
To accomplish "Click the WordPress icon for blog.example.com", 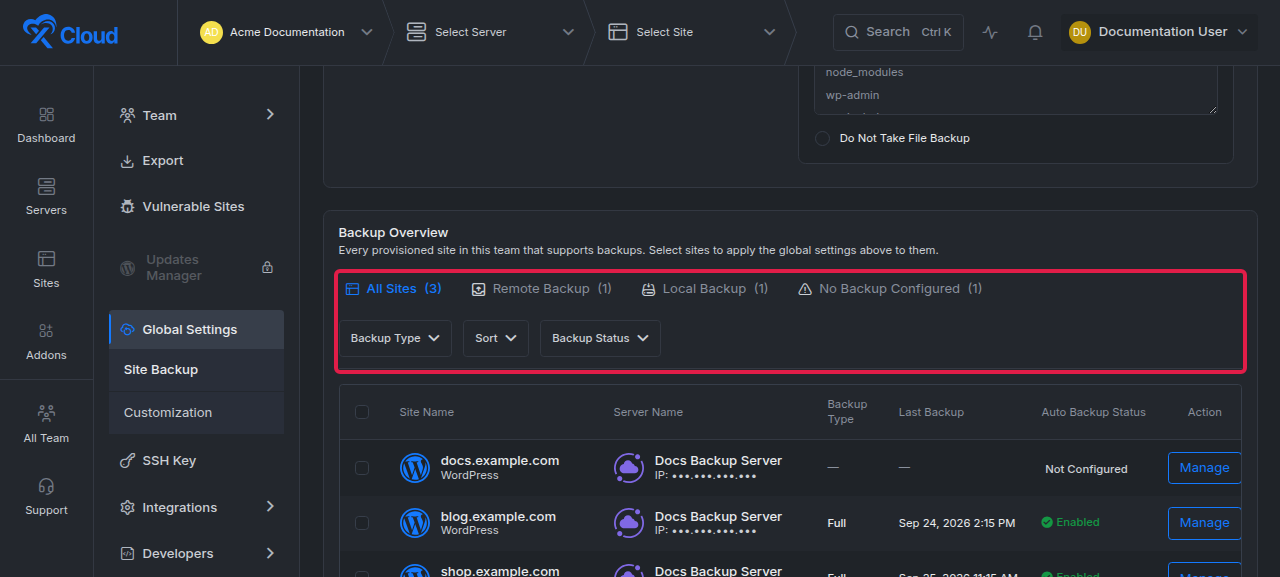I will click(x=415, y=523).
